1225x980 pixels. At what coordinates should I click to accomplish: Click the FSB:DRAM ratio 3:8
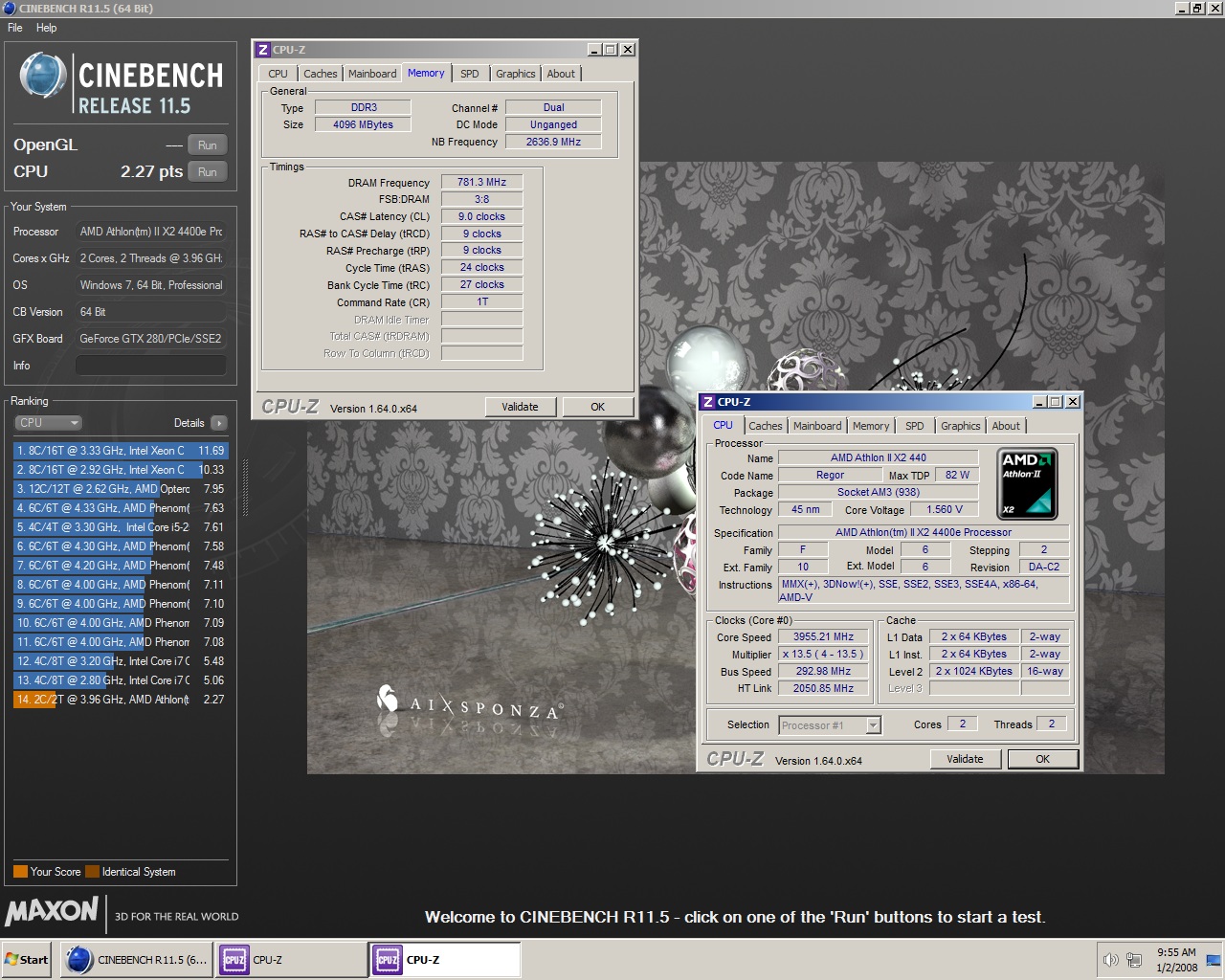[481, 199]
